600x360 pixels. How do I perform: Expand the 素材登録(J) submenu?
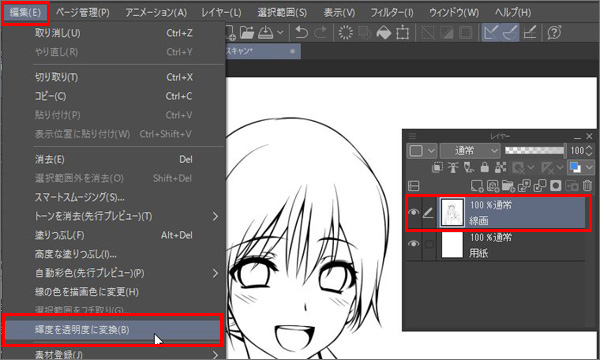113,355
